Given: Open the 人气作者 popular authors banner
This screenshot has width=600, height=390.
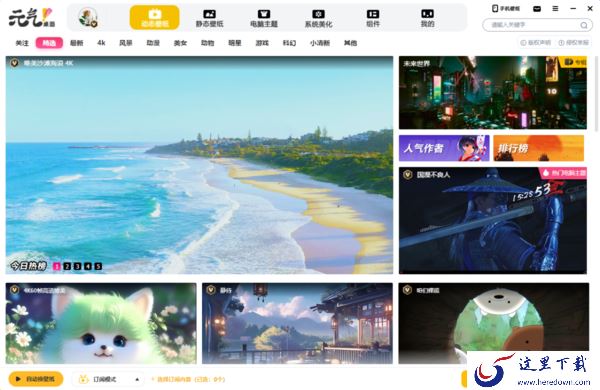Looking at the screenshot, I should (x=444, y=148).
